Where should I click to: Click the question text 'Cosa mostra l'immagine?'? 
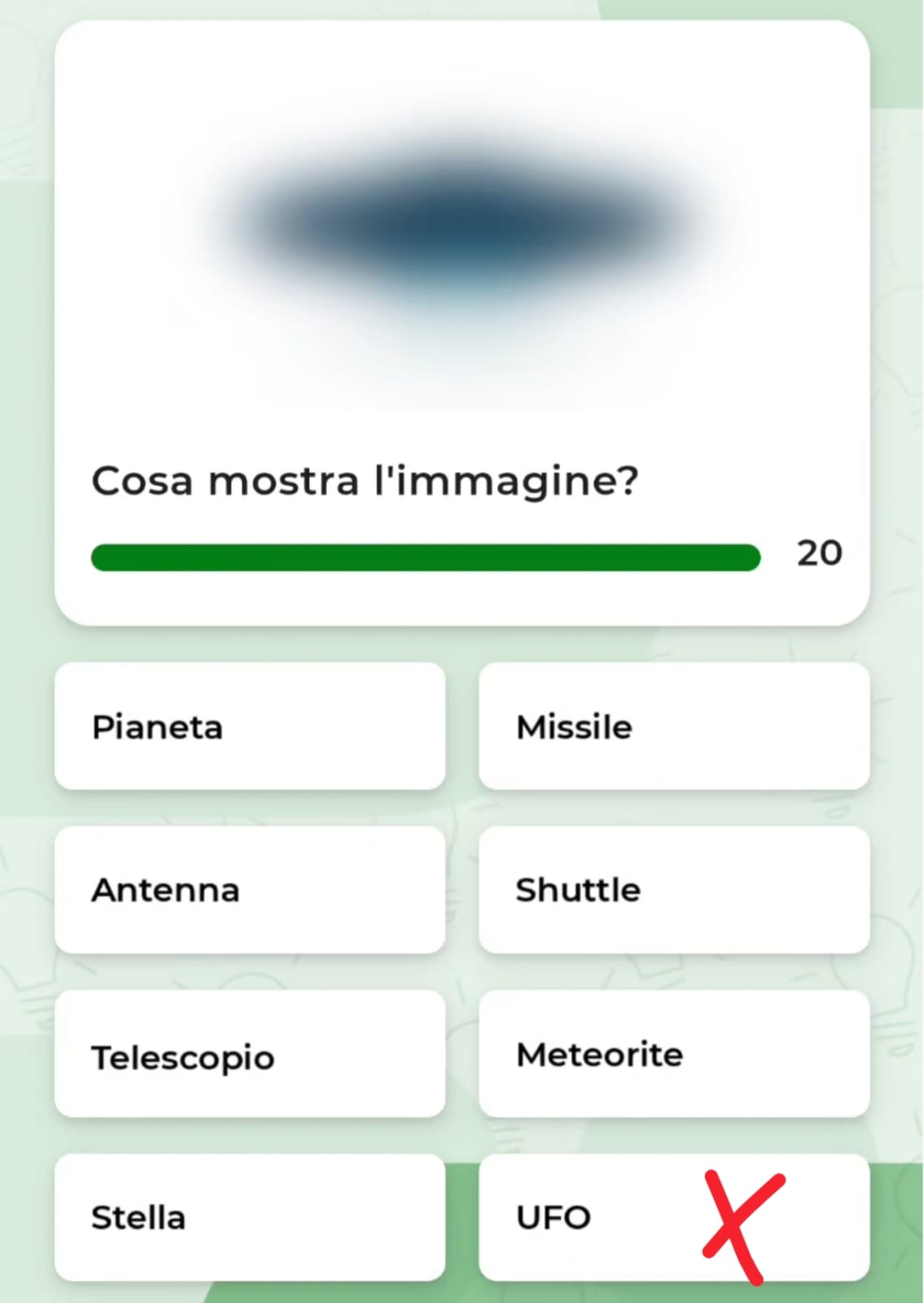(x=365, y=480)
